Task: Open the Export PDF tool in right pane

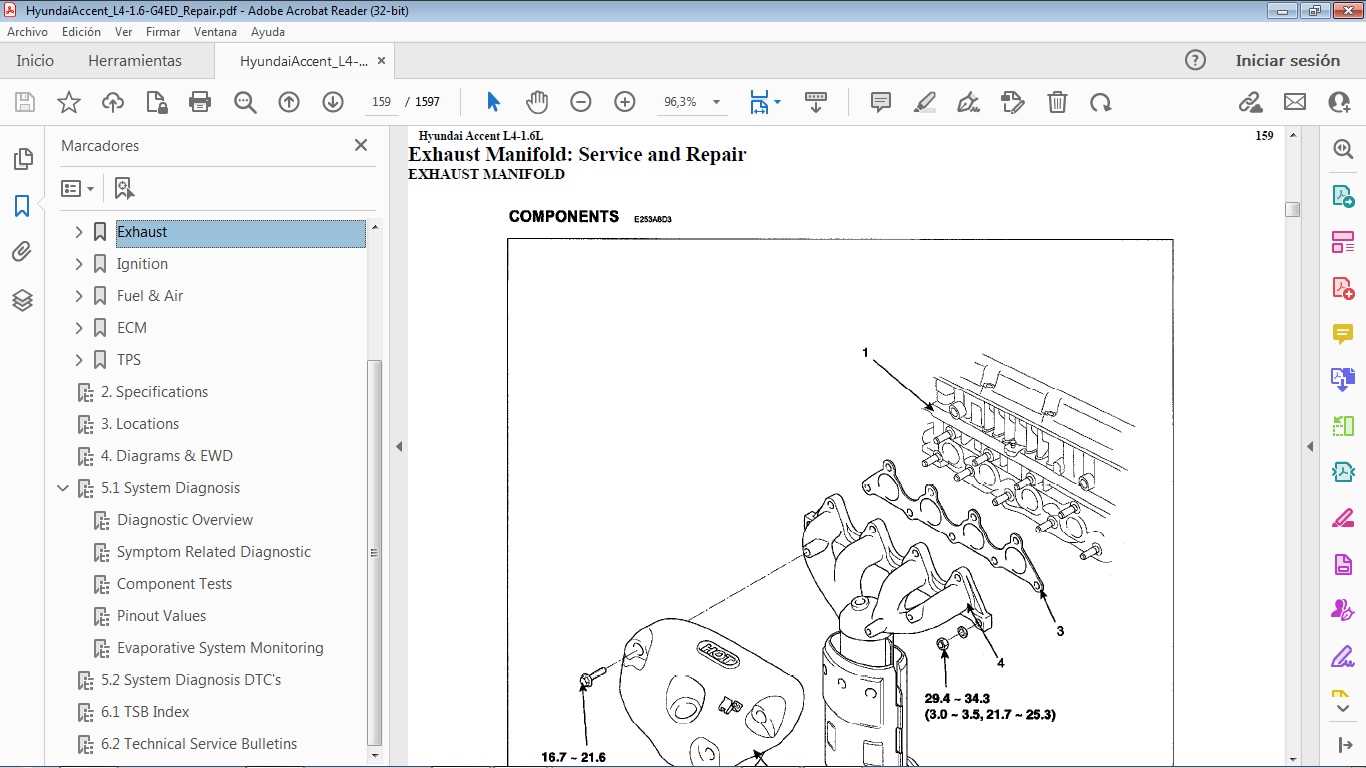Action: (1342, 196)
